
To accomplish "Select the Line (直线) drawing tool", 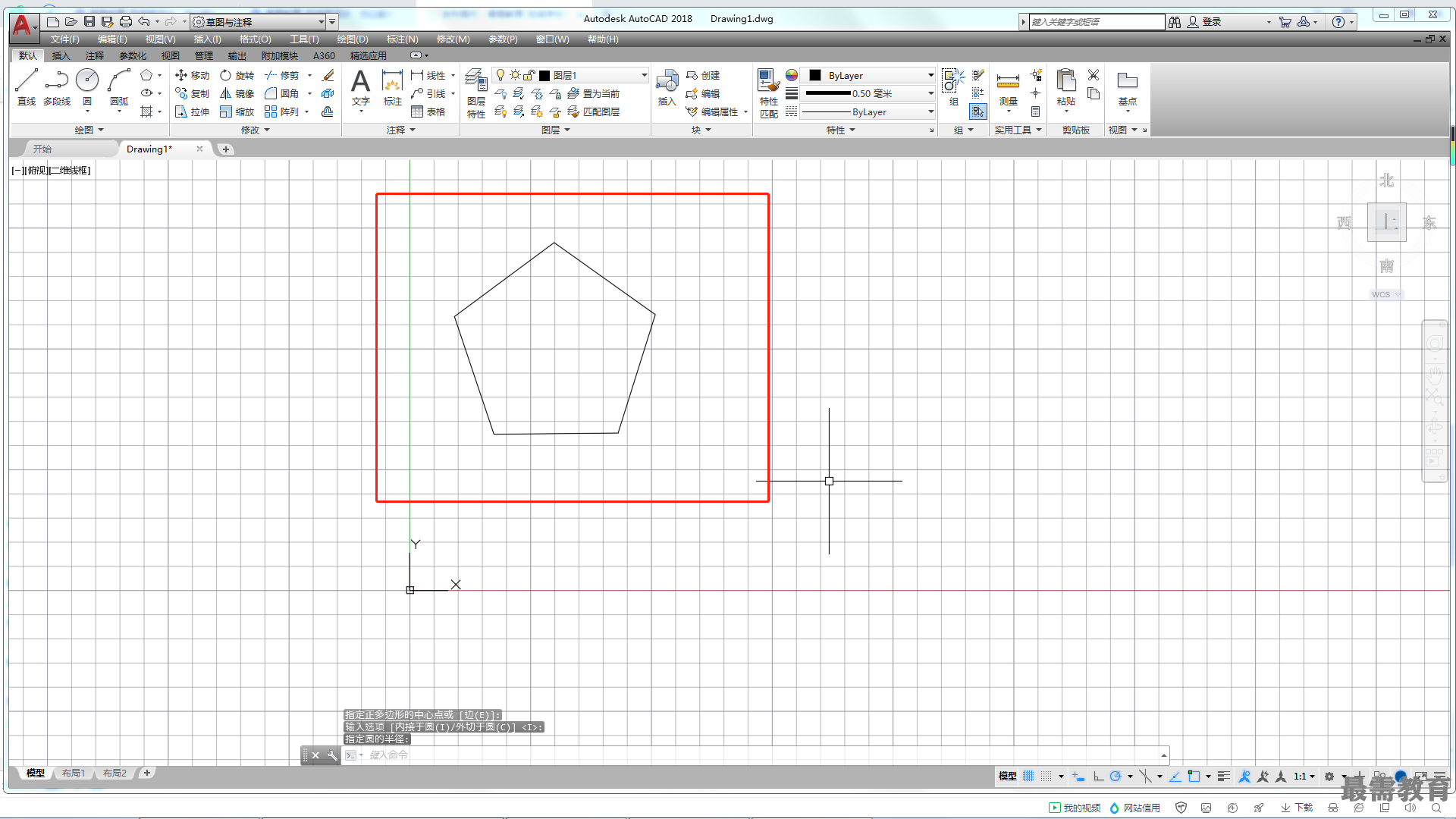I will [27, 86].
